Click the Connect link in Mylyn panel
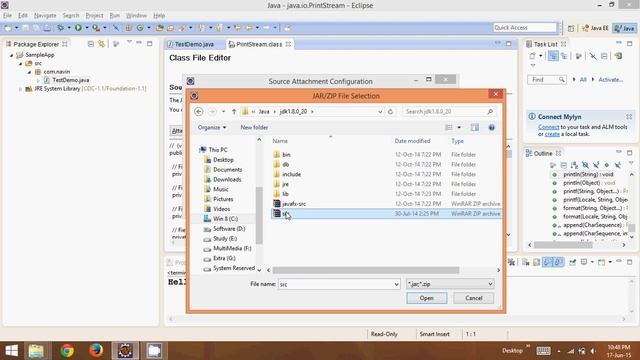This screenshot has height=360, width=640. coord(548,127)
